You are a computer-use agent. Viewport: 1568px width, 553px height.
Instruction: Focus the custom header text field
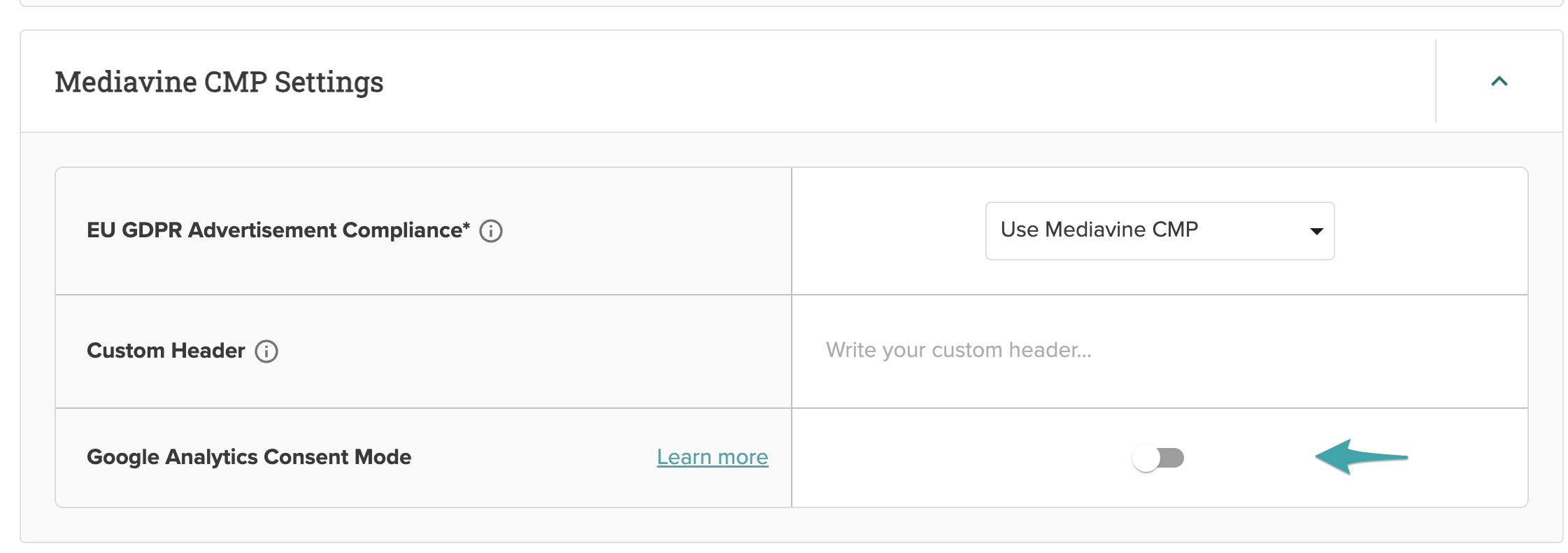click(1160, 351)
